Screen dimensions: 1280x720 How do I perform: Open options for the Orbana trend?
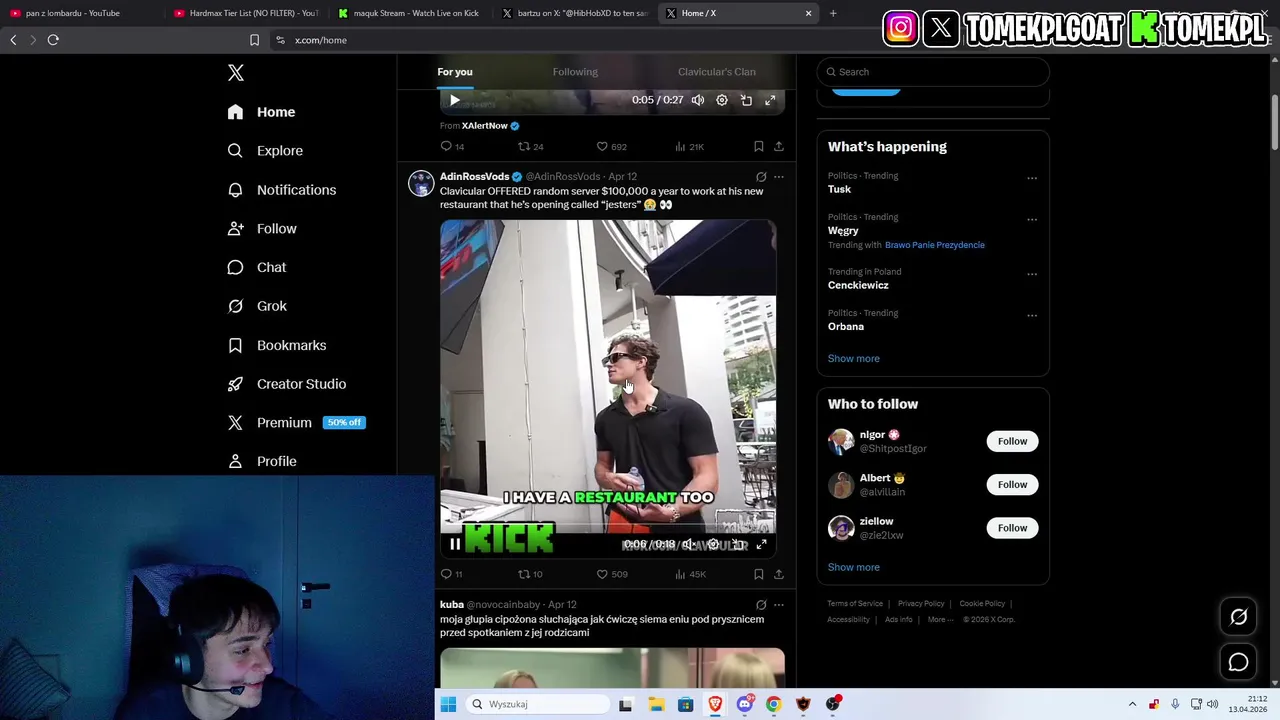tap(1032, 315)
